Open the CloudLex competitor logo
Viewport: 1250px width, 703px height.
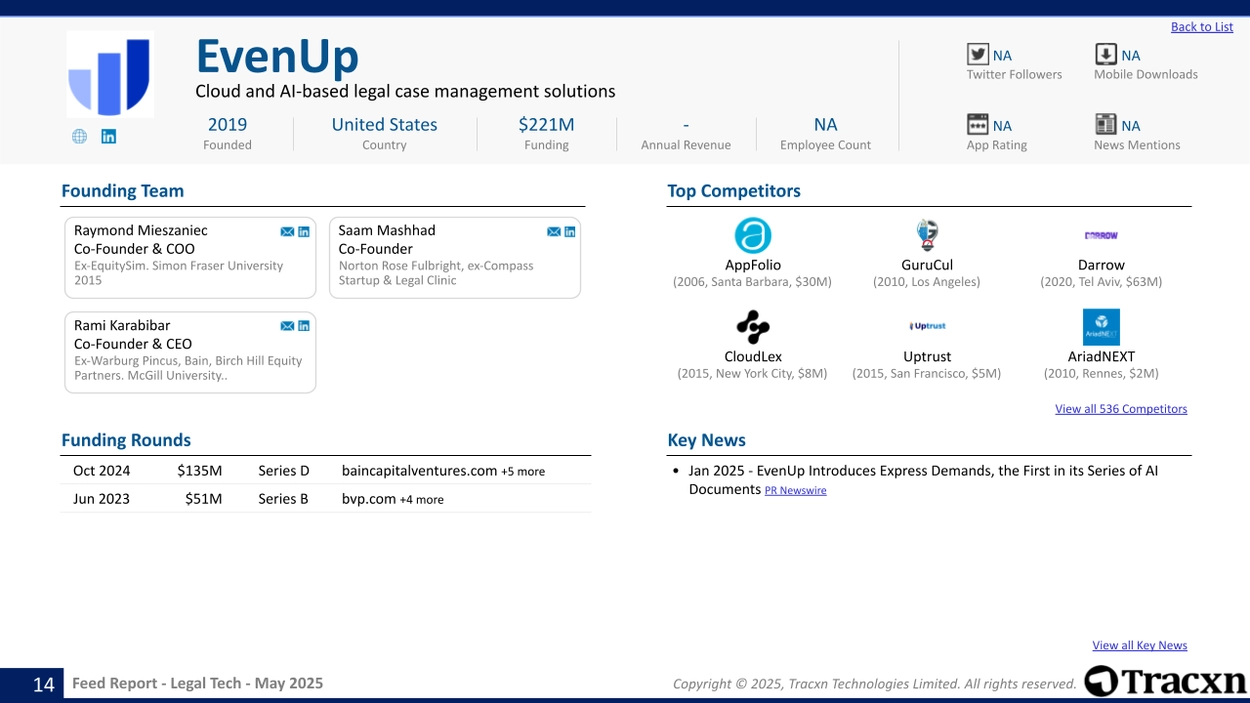point(753,327)
